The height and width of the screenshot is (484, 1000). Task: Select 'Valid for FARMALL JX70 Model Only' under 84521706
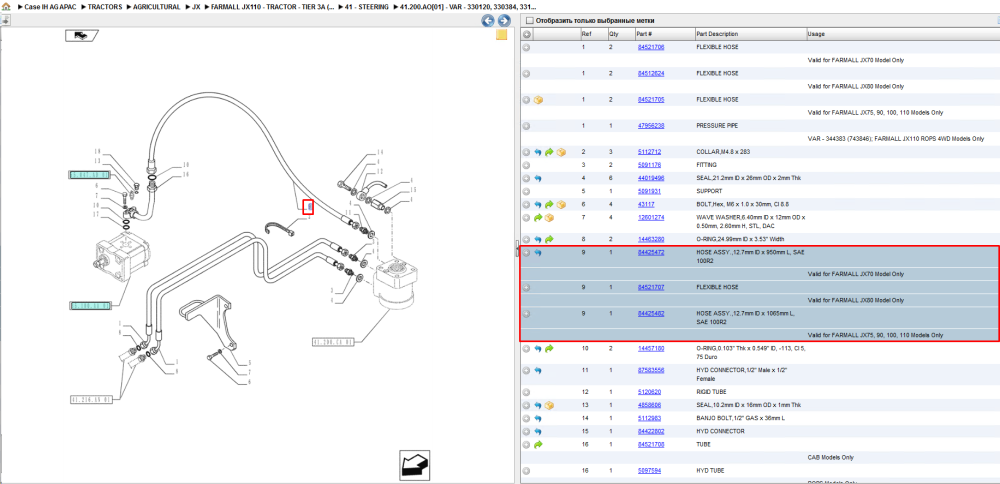point(856,60)
